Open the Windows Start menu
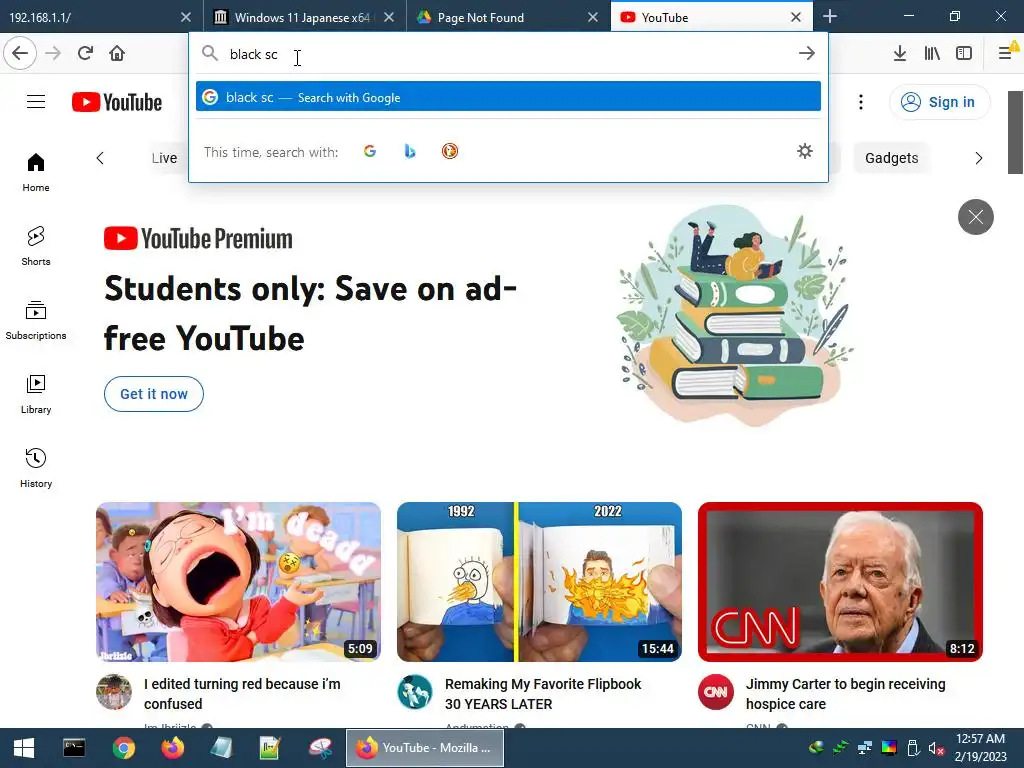 coord(24,748)
